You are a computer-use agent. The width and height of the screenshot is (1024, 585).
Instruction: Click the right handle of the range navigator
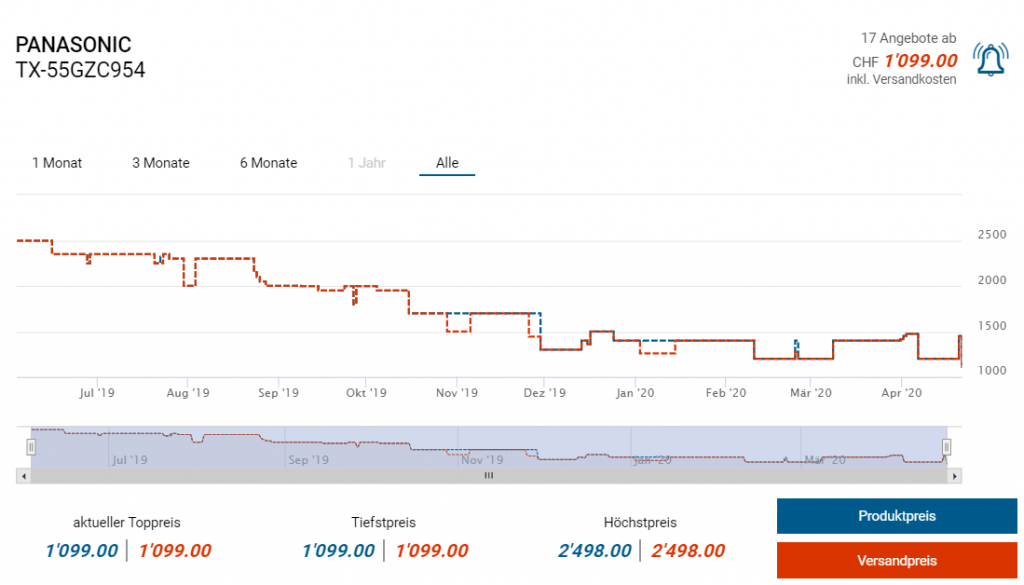[x=947, y=446]
